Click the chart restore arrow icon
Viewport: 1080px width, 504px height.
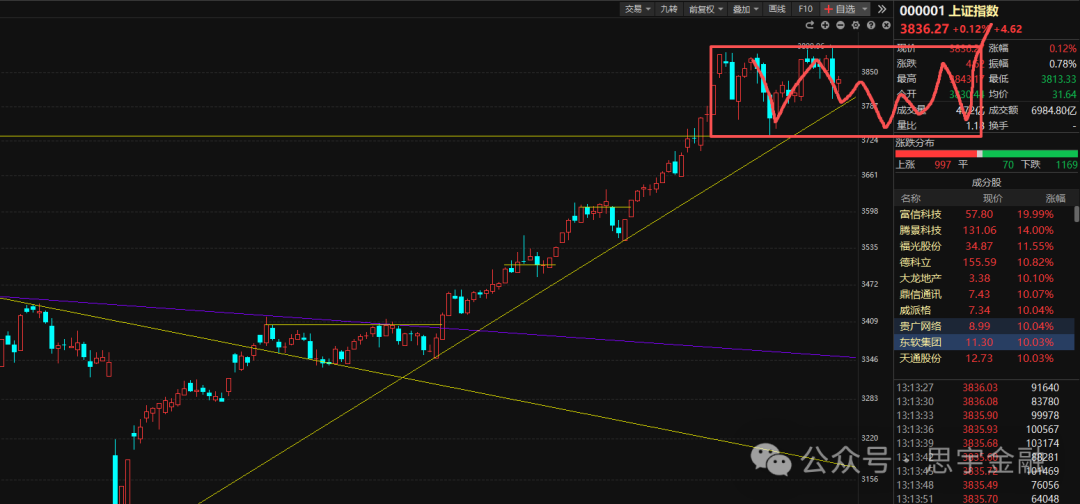[810, 25]
